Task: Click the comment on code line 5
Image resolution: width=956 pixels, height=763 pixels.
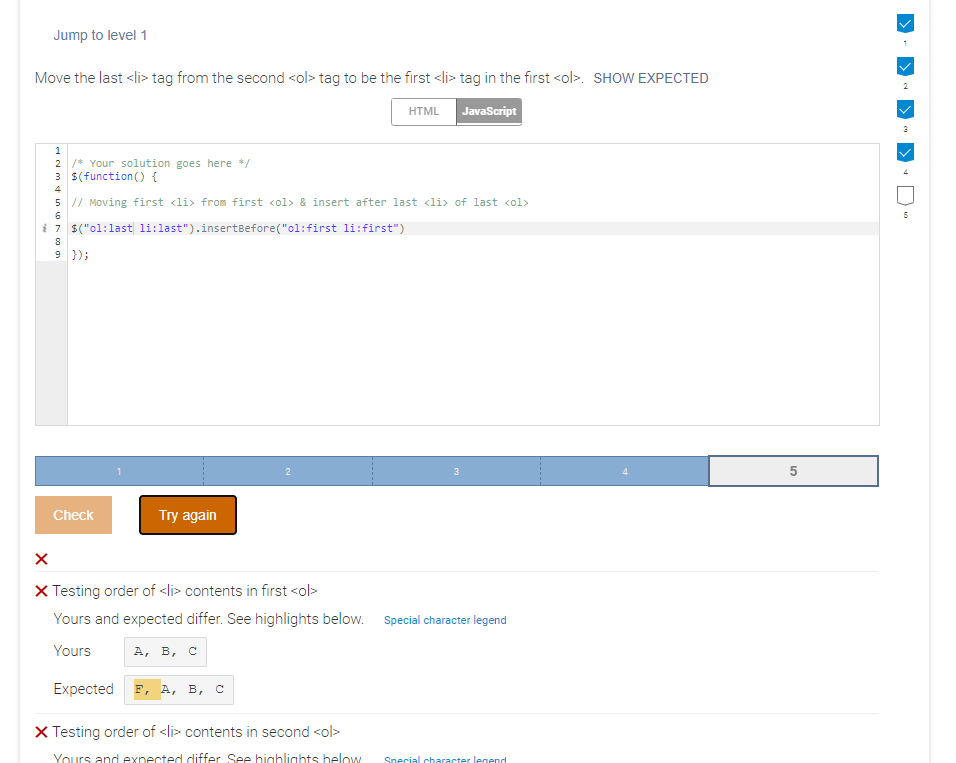Action: [x=299, y=202]
